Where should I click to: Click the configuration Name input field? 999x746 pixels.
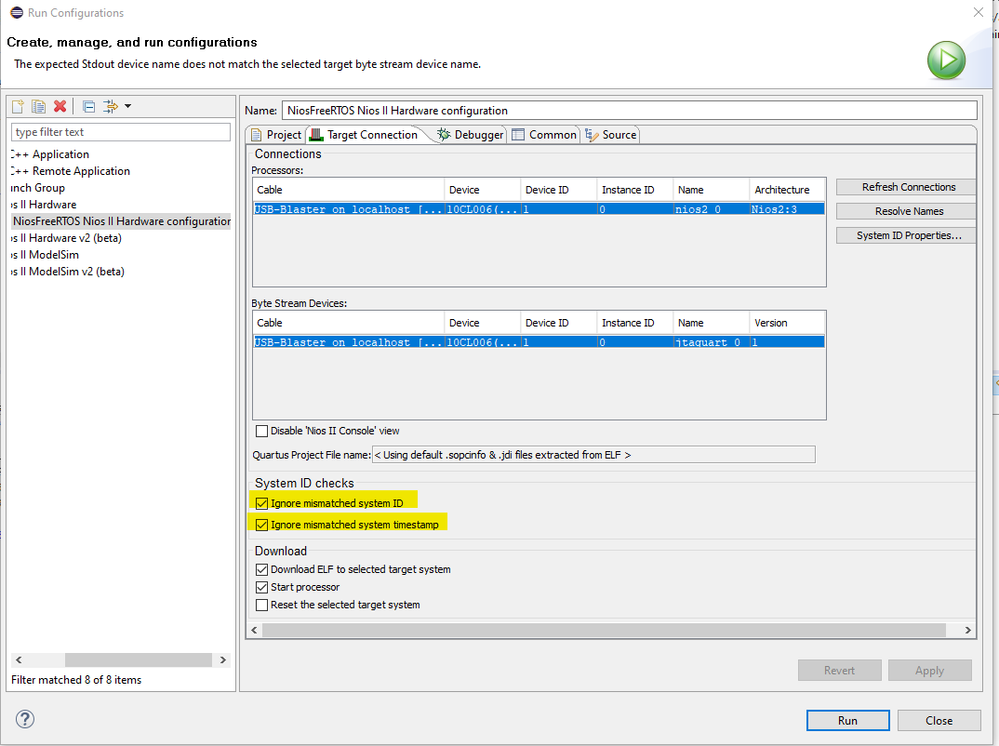(629, 110)
